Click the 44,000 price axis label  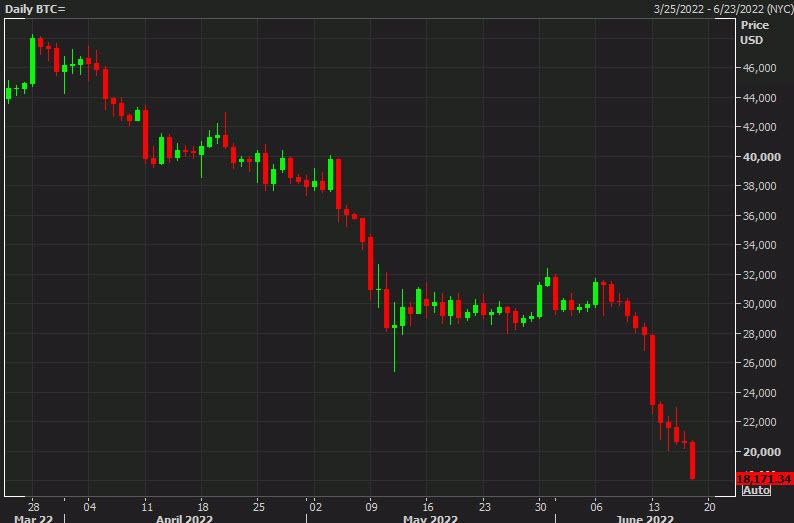(x=759, y=98)
